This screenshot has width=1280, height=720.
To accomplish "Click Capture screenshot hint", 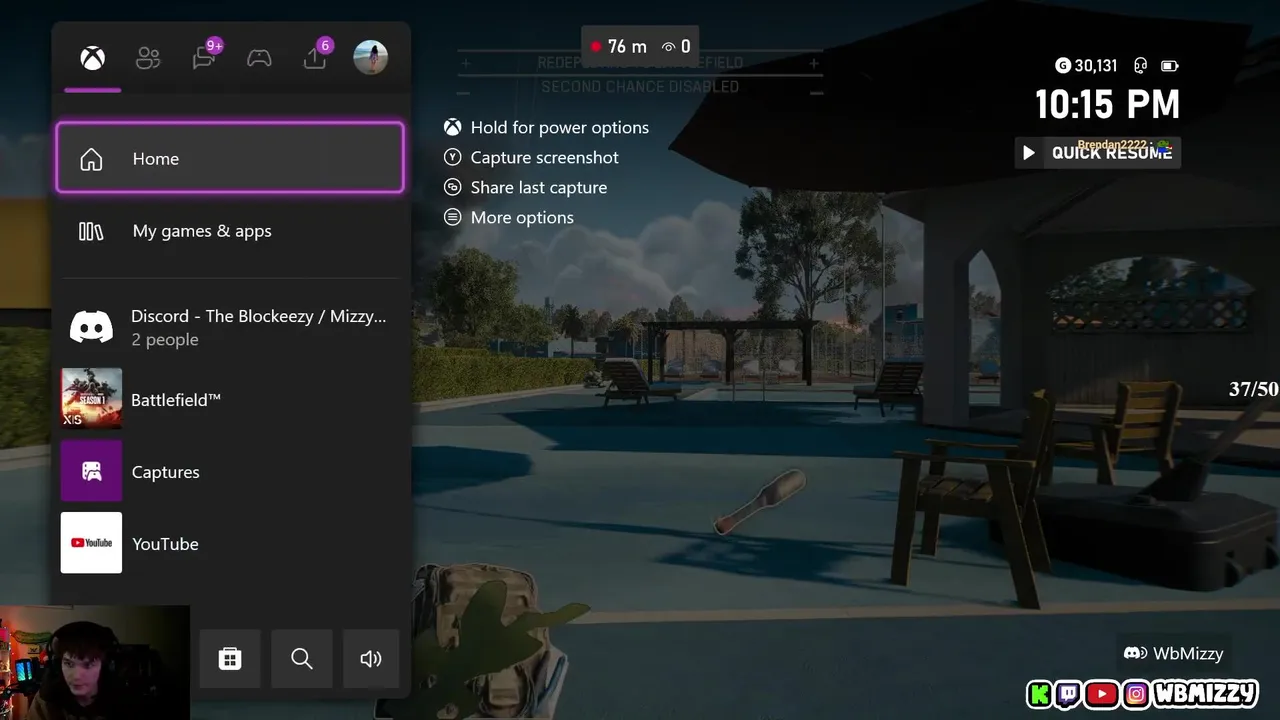I will tap(545, 157).
